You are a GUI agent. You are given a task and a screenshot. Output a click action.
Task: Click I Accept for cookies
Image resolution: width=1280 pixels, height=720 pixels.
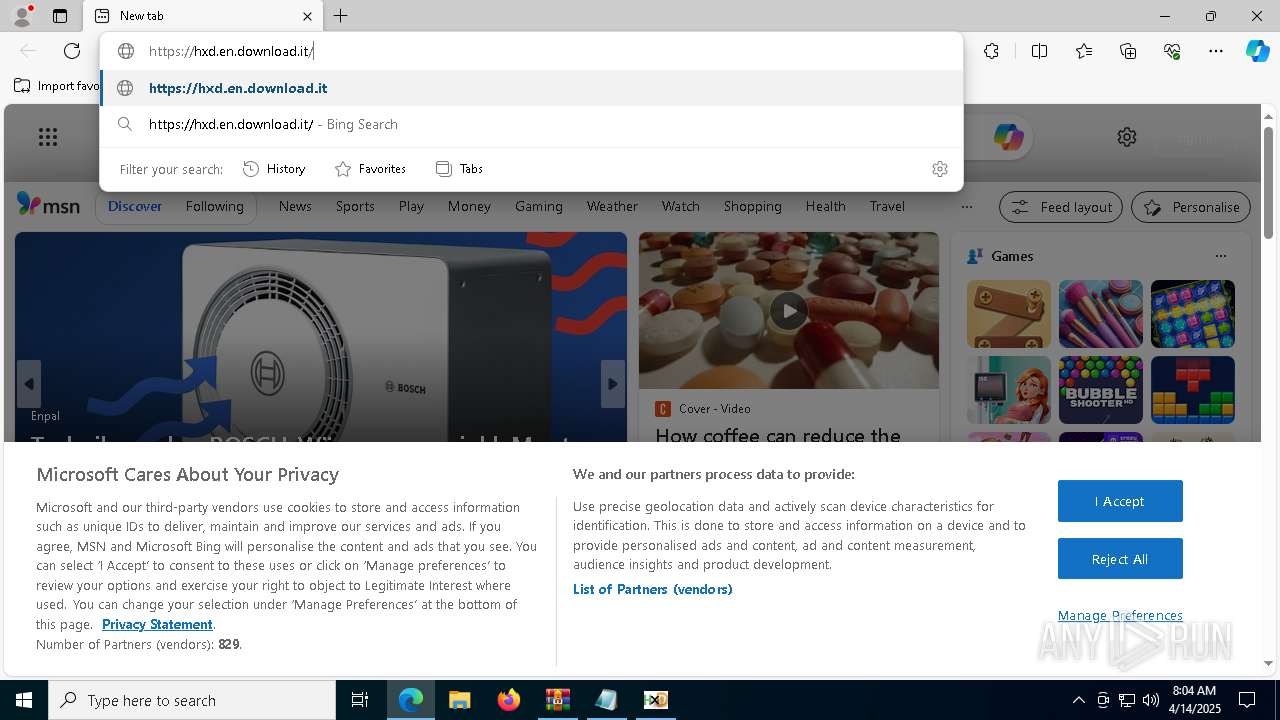pos(1120,501)
